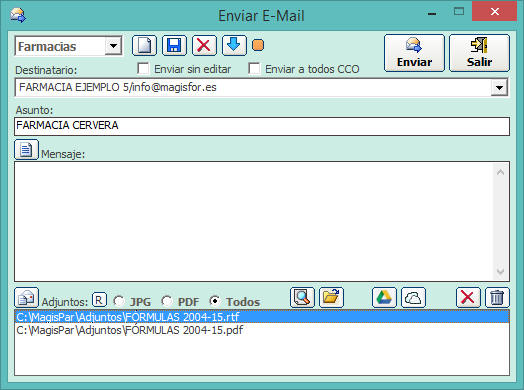Image resolution: width=524 pixels, height=390 pixels.
Task: Click the magnifier preview attachment icon
Action: pos(302,297)
